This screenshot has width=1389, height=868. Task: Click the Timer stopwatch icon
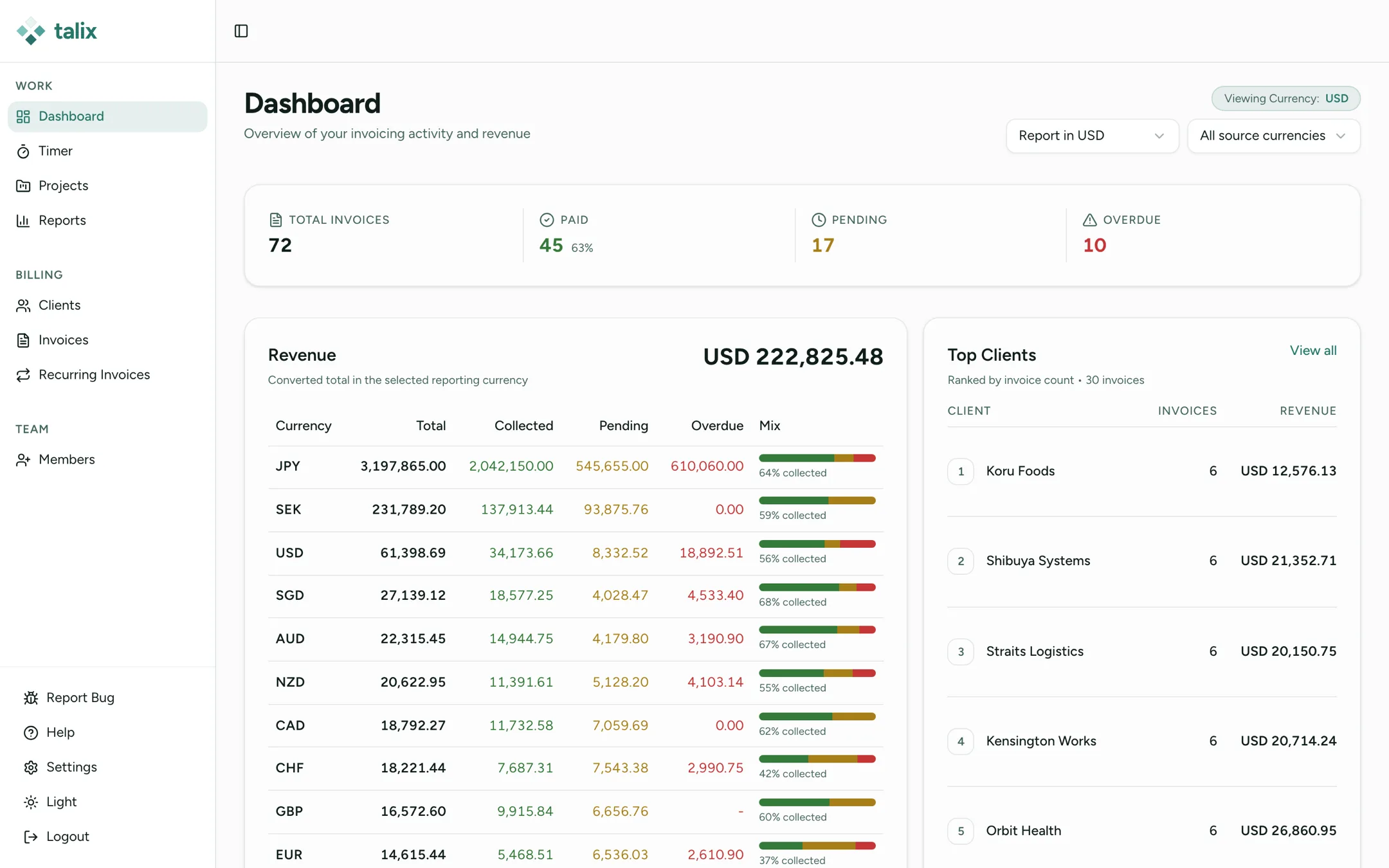coord(23,151)
